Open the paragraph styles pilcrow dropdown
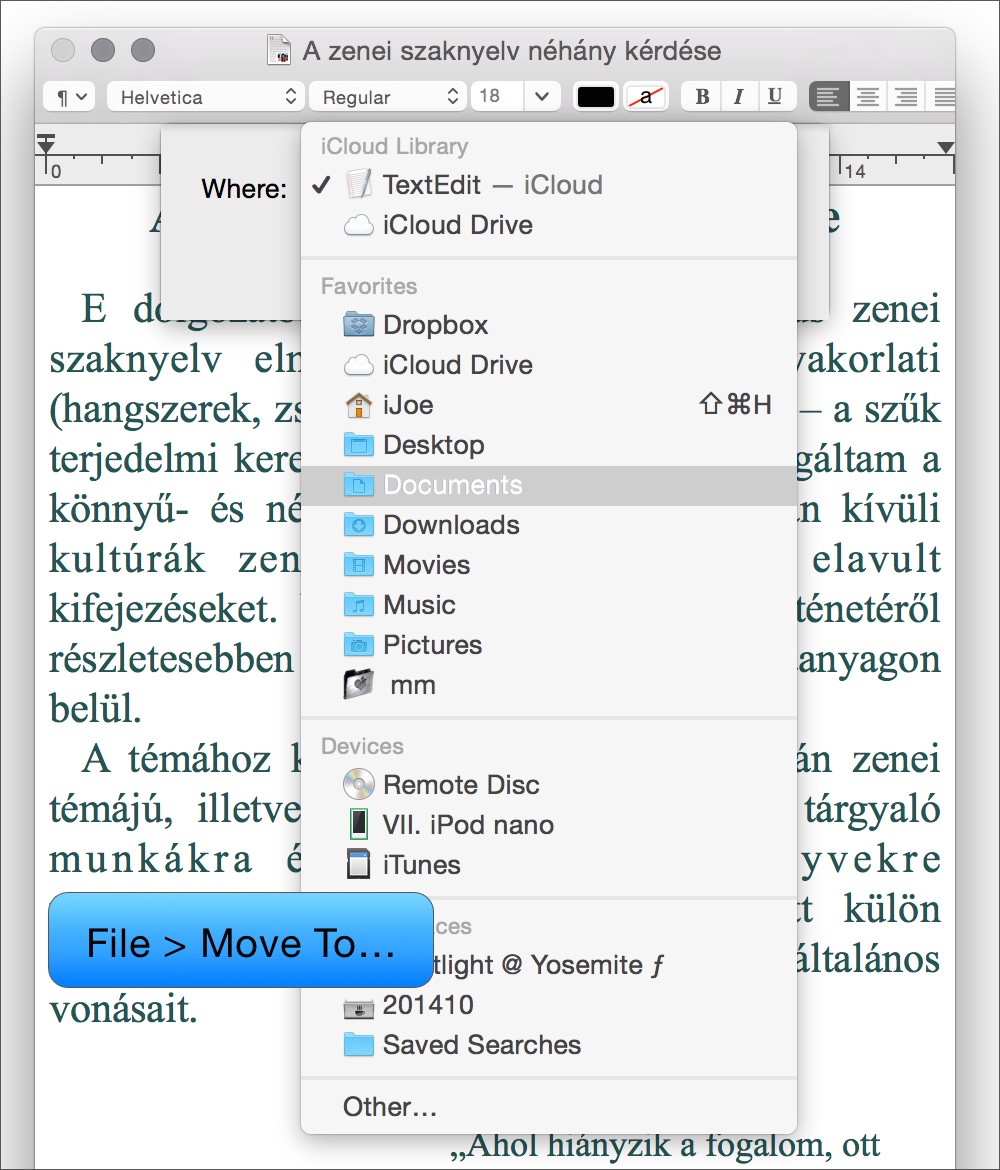This screenshot has height=1170, width=1000. [69, 97]
